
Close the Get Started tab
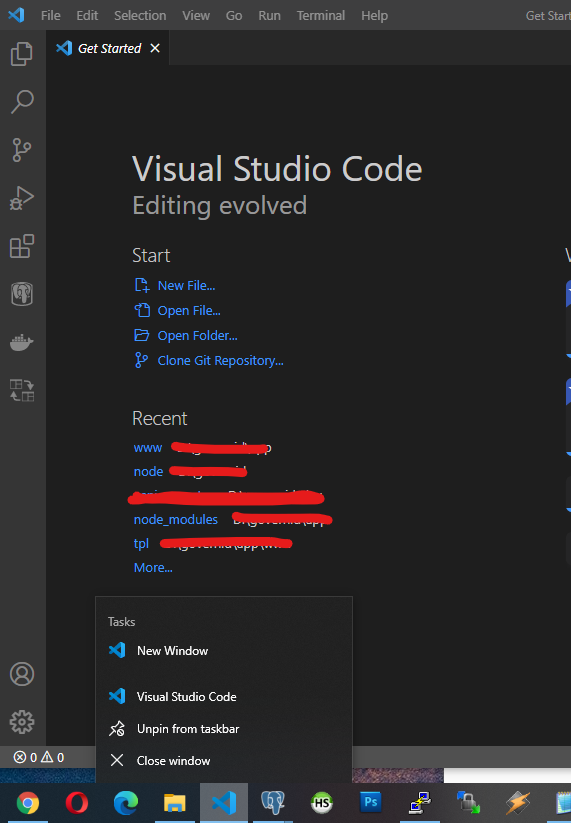click(x=155, y=48)
